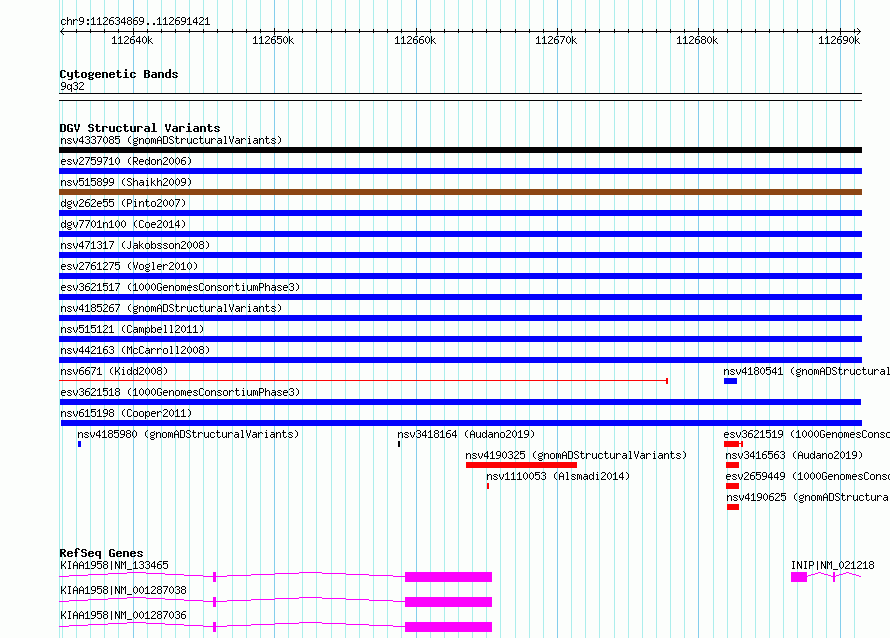Click the chr9:112634869..112691421 coordinate label
The height and width of the screenshot is (638, 890).
click(135, 22)
